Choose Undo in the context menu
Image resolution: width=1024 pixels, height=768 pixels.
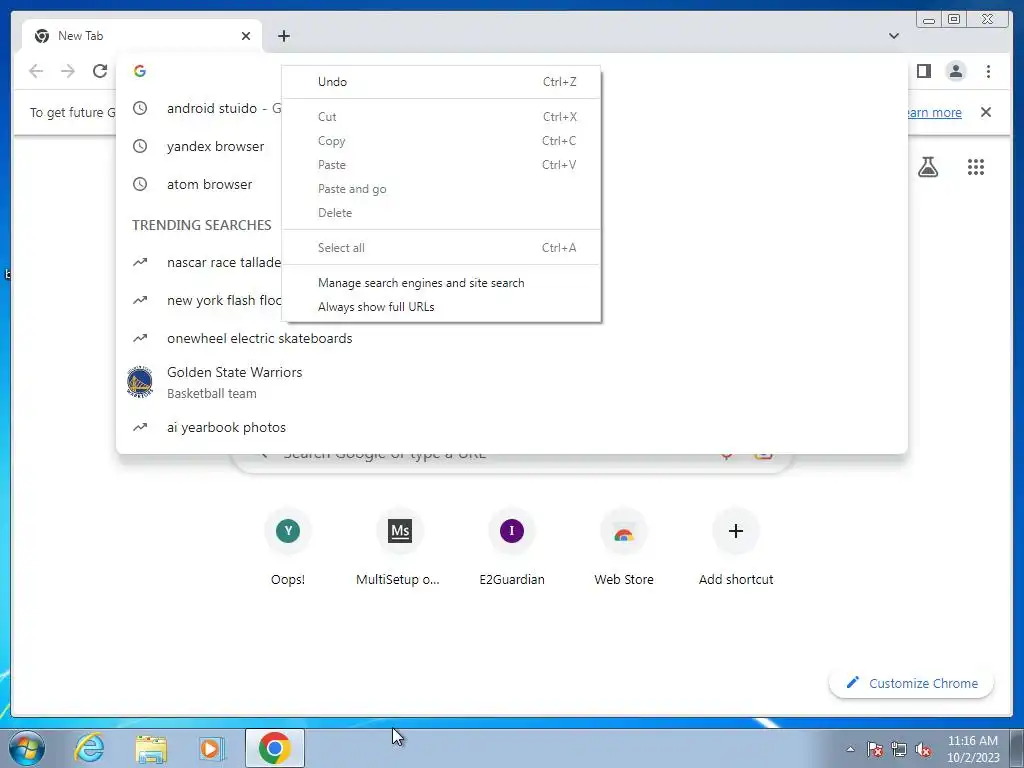coord(441,82)
